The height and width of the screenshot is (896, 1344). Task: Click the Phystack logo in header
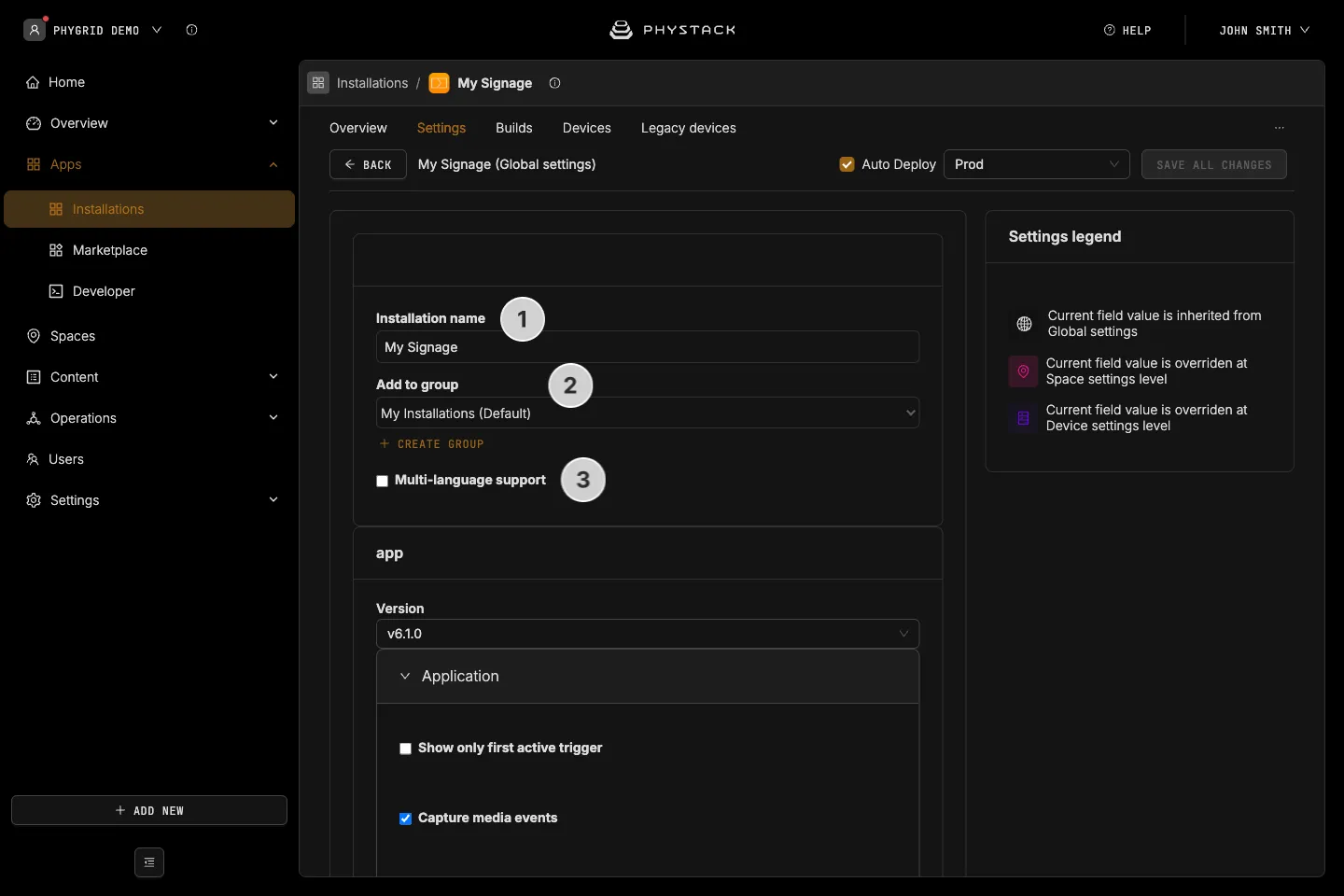(672, 30)
